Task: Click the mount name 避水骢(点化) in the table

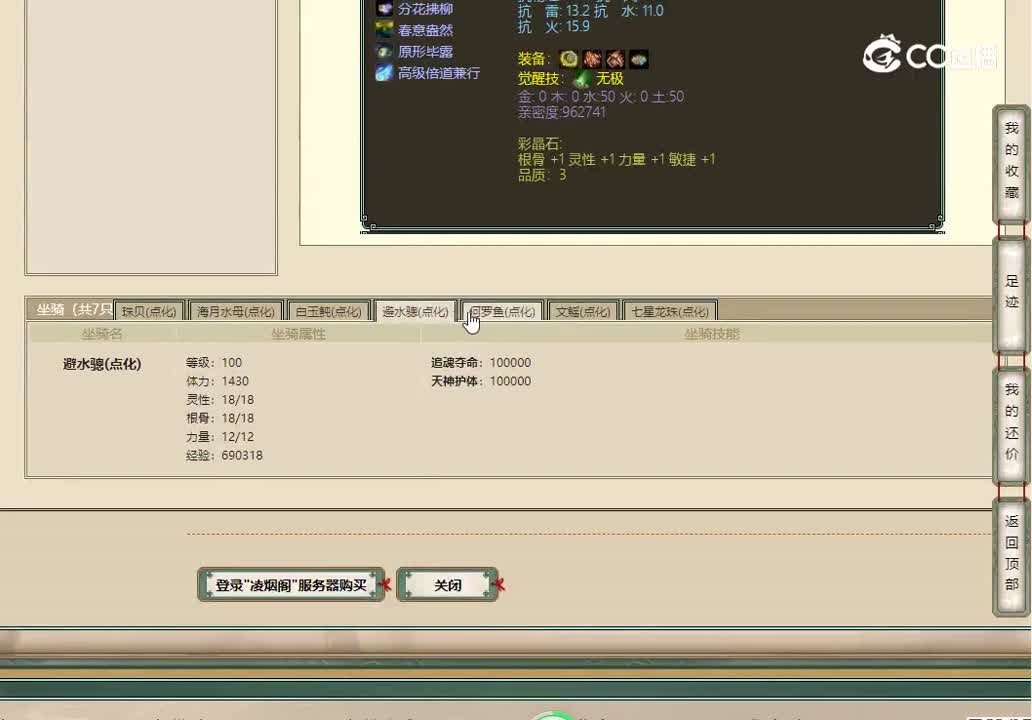Action: point(102,364)
